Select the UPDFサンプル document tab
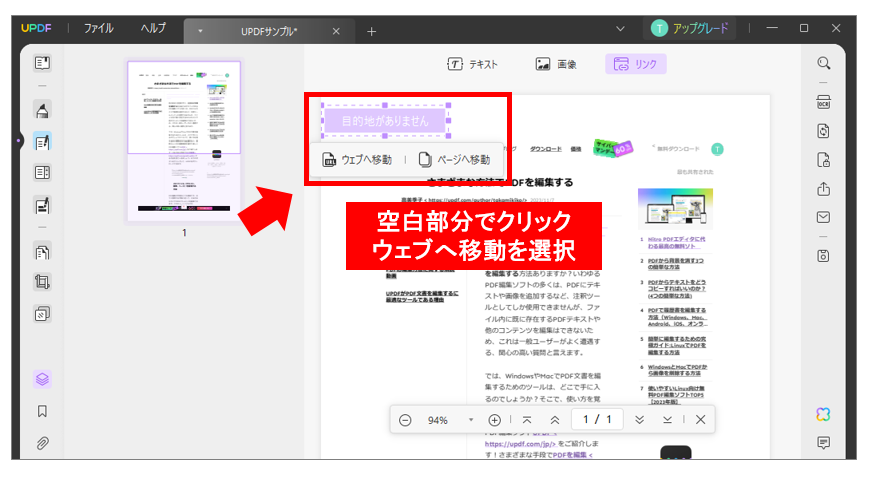This screenshot has height=478, width=870. coord(269,32)
